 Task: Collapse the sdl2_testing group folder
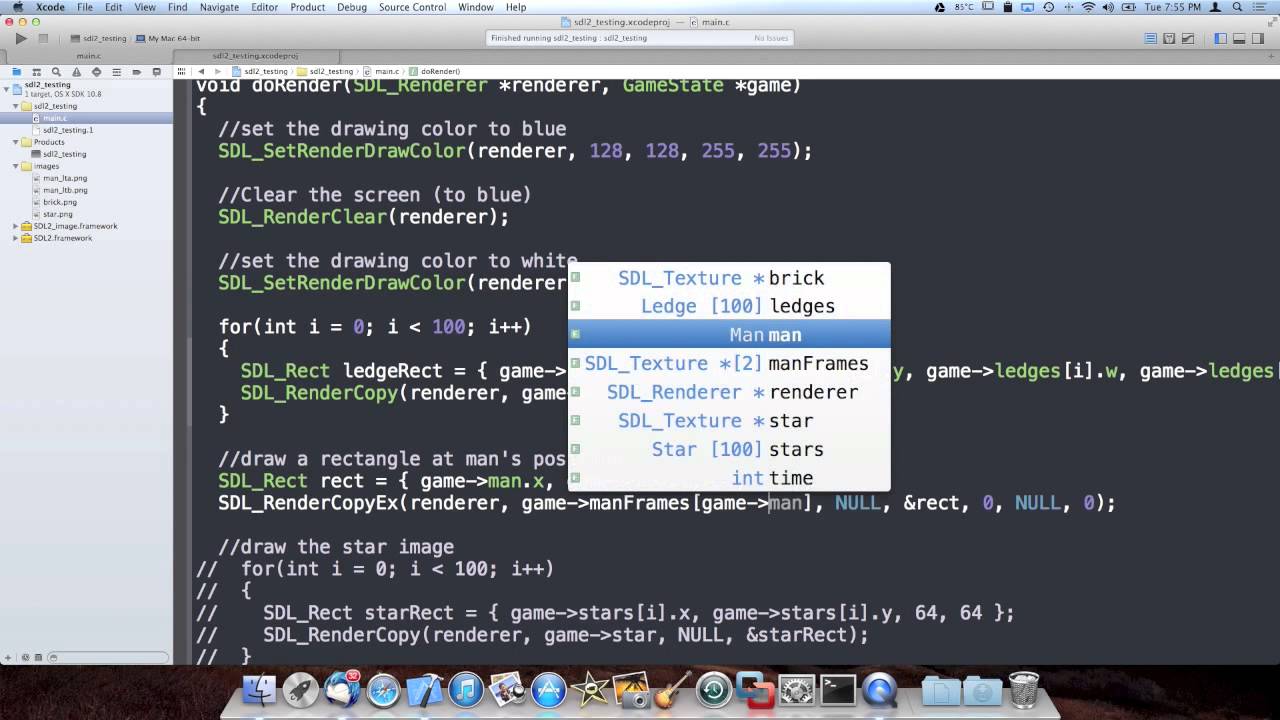tap(16, 106)
